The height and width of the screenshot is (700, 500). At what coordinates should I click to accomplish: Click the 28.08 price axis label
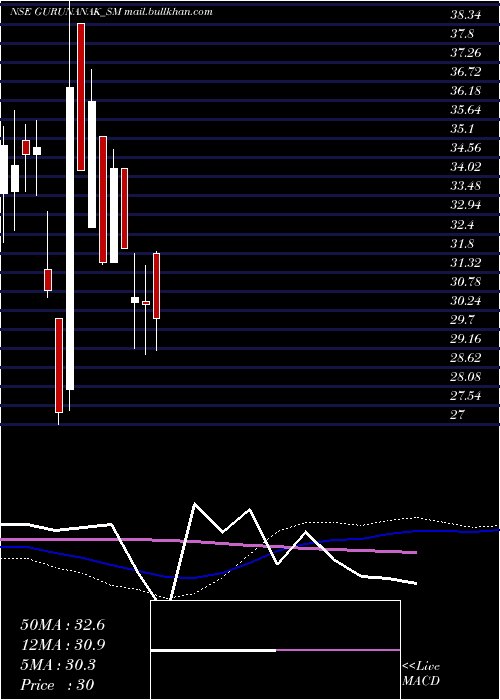pyautogui.click(x=466, y=377)
